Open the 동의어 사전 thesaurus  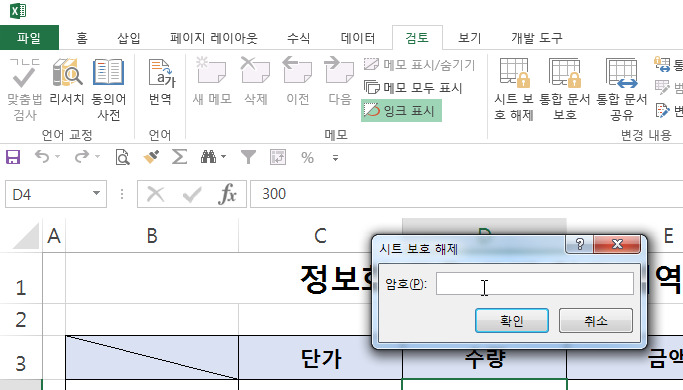tap(108, 89)
